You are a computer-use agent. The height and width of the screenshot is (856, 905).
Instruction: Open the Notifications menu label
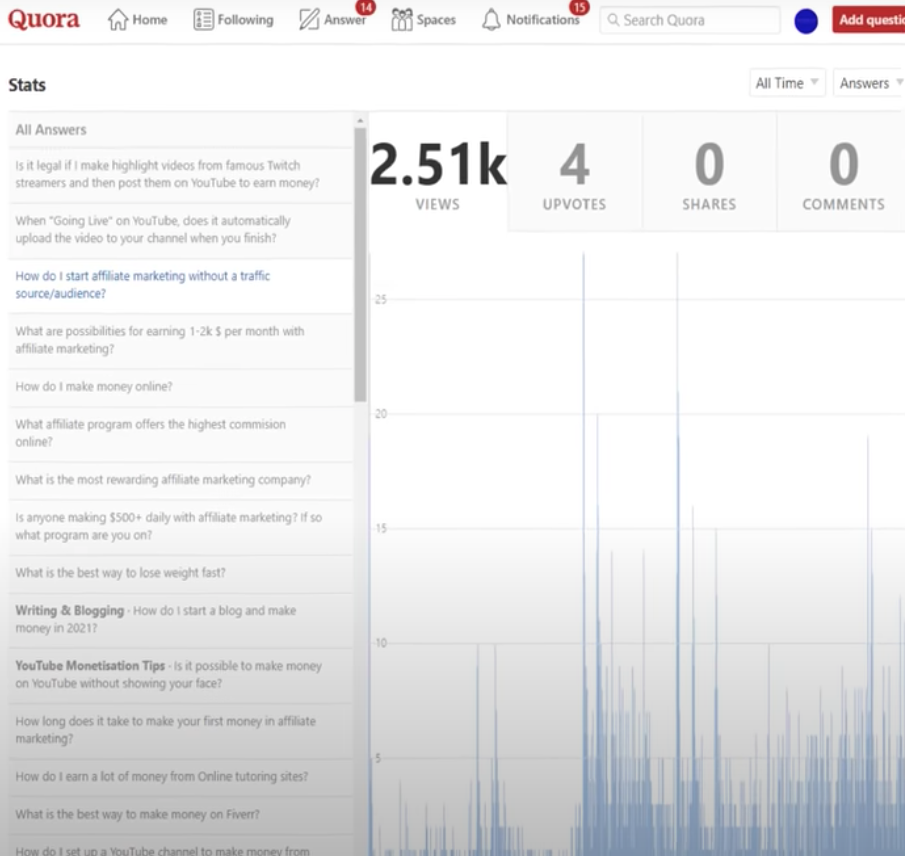pyautogui.click(x=543, y=20)
